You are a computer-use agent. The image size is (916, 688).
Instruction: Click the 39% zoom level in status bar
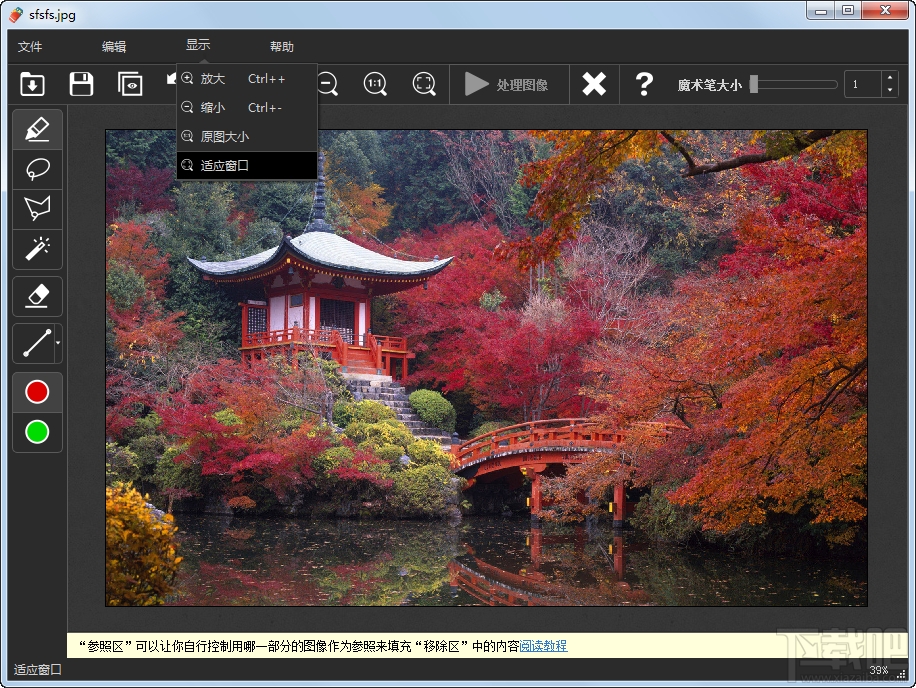878,670
